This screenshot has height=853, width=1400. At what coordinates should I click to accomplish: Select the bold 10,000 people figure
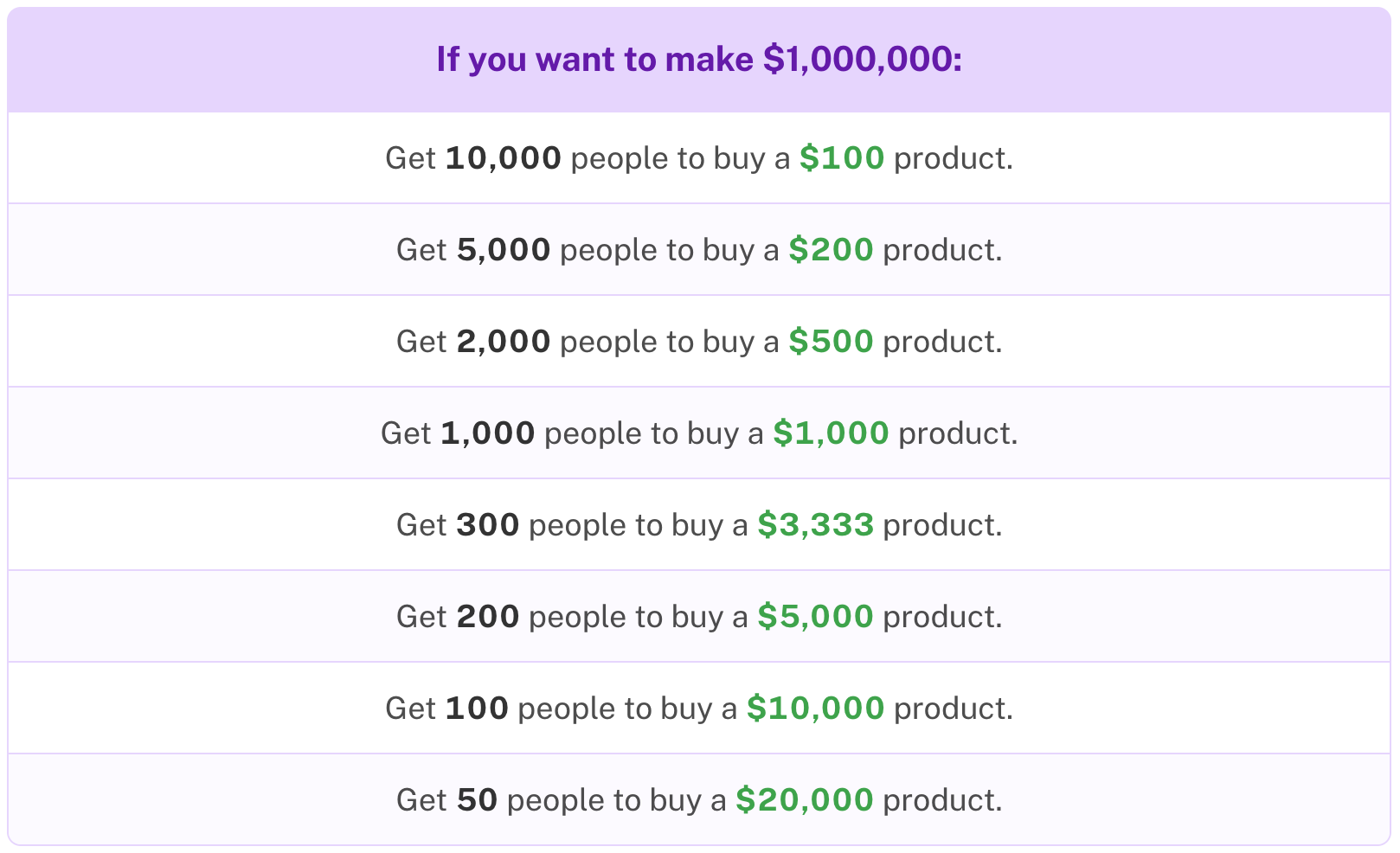504,158
